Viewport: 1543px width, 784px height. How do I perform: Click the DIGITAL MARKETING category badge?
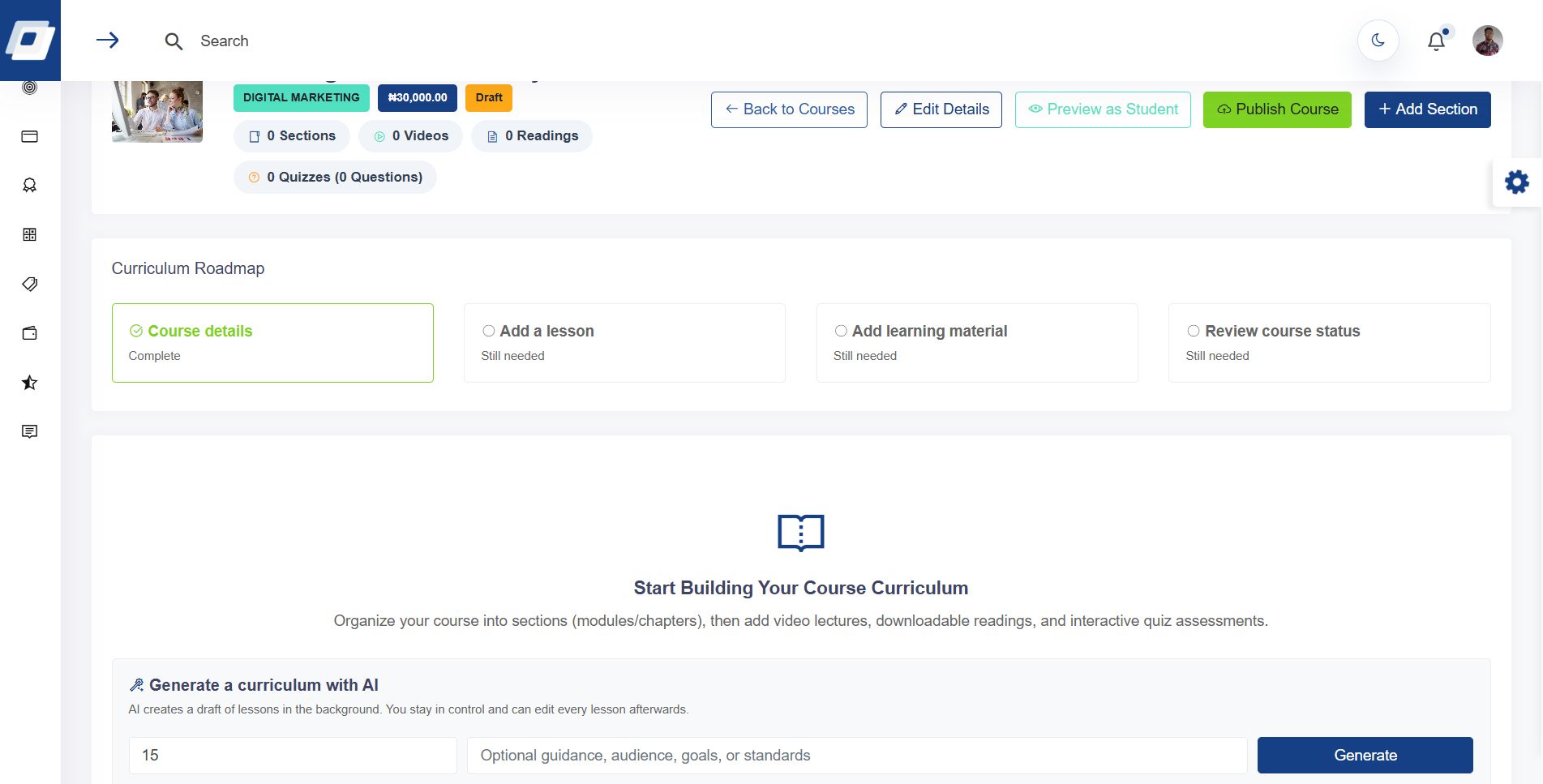click(x=302, y=97)
